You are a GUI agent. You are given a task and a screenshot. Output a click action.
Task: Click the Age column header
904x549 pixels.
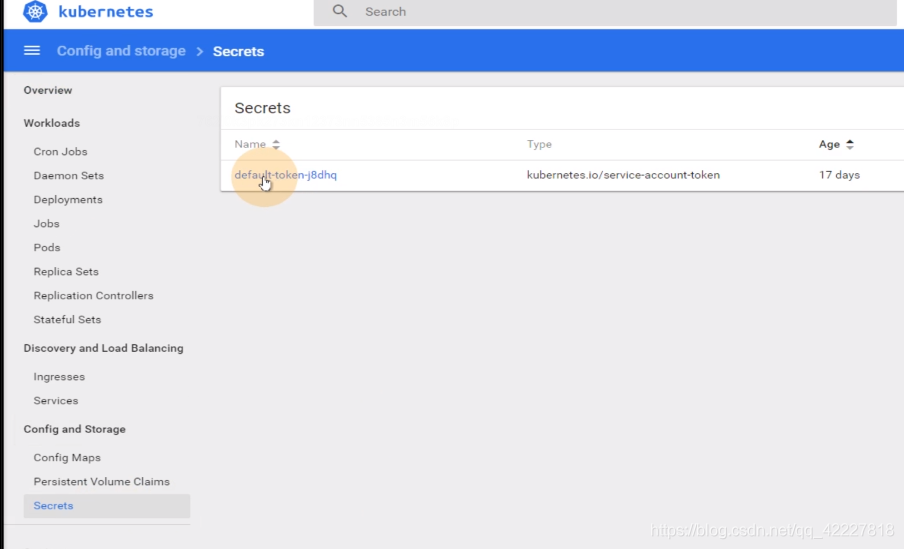click(829, 144)
